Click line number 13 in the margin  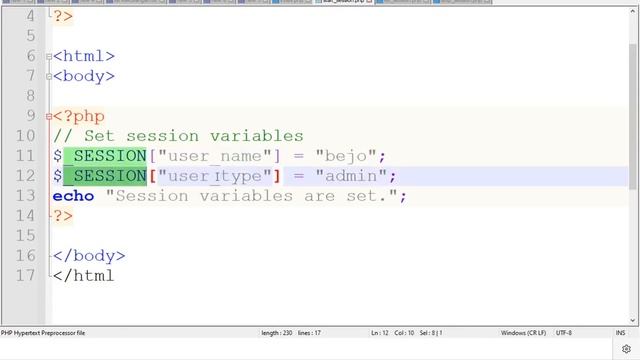tap(26, 196)
